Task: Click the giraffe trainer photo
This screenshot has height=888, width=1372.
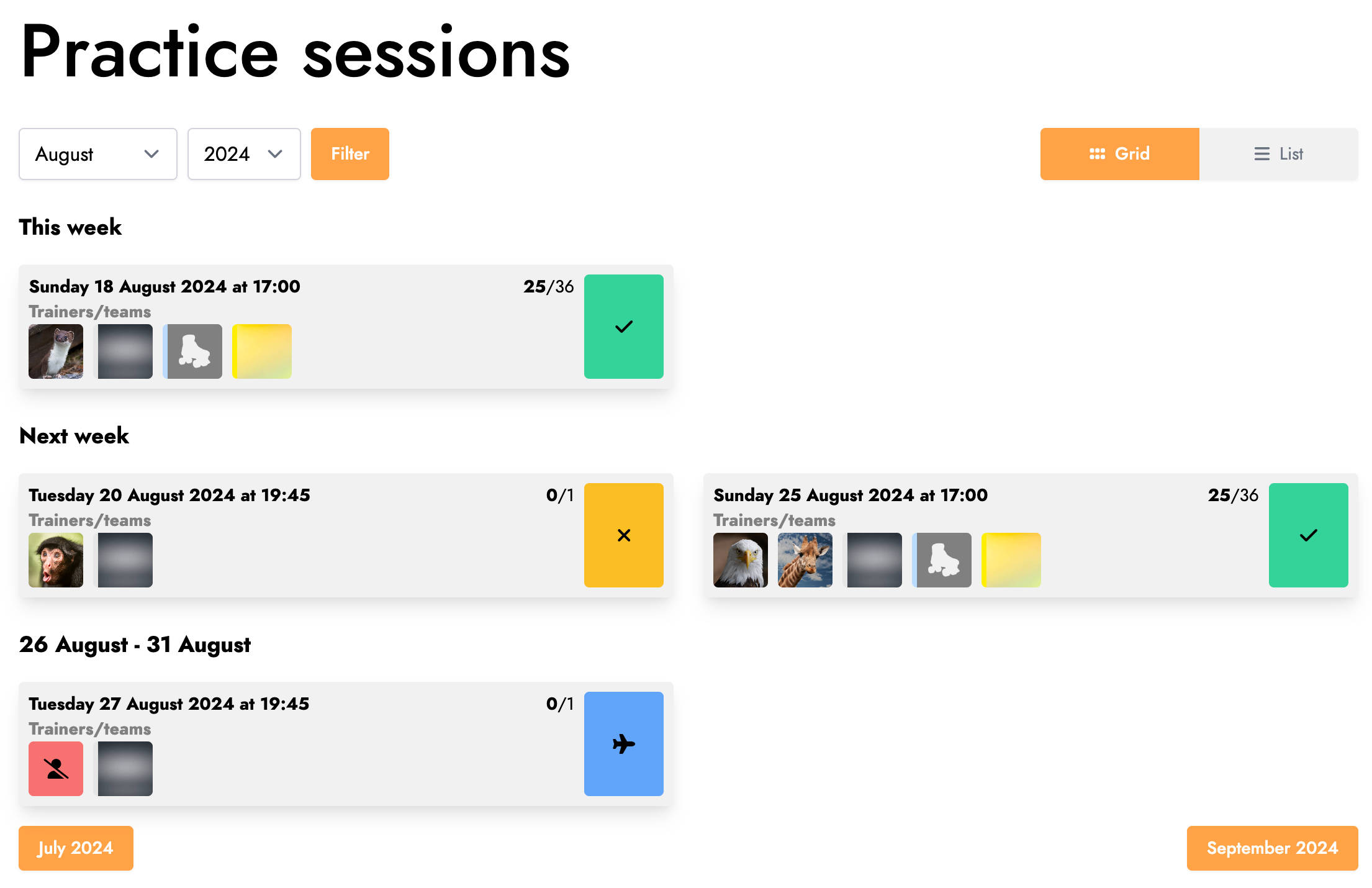Action: [805, 560]
